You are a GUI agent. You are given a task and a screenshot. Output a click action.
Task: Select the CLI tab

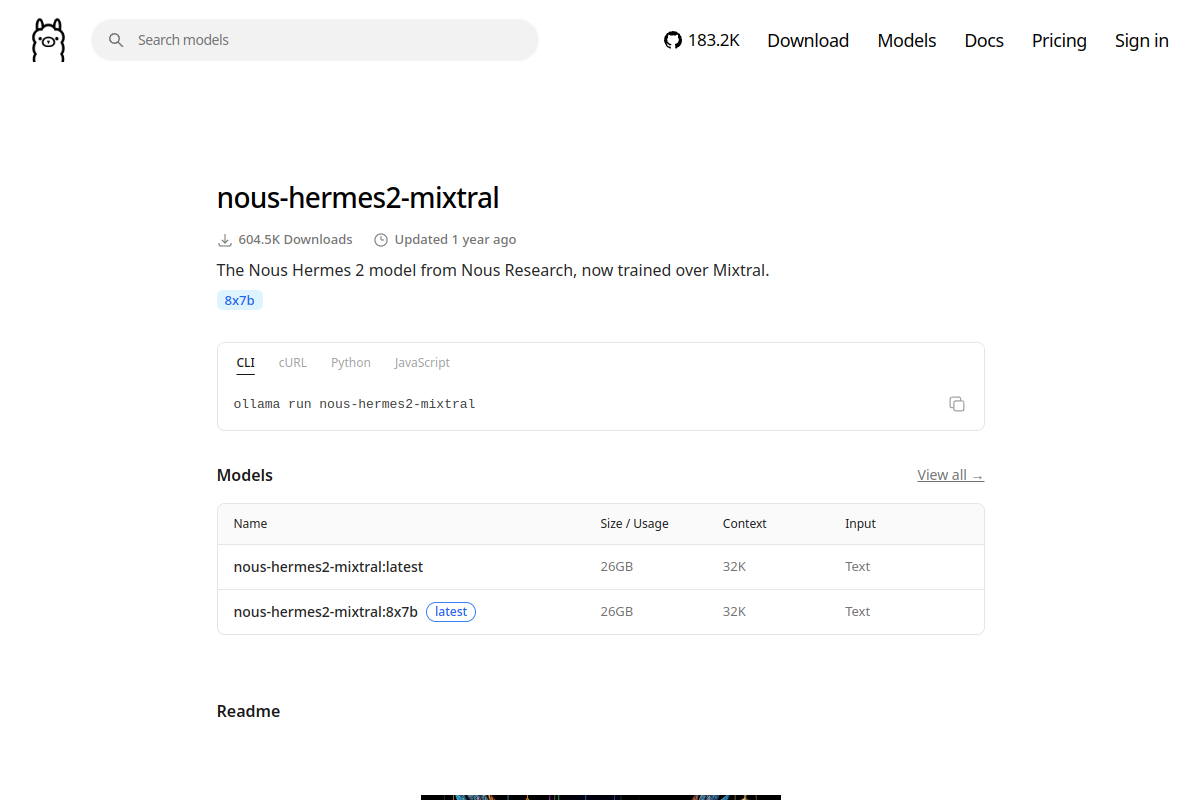[x=246, y=363]
